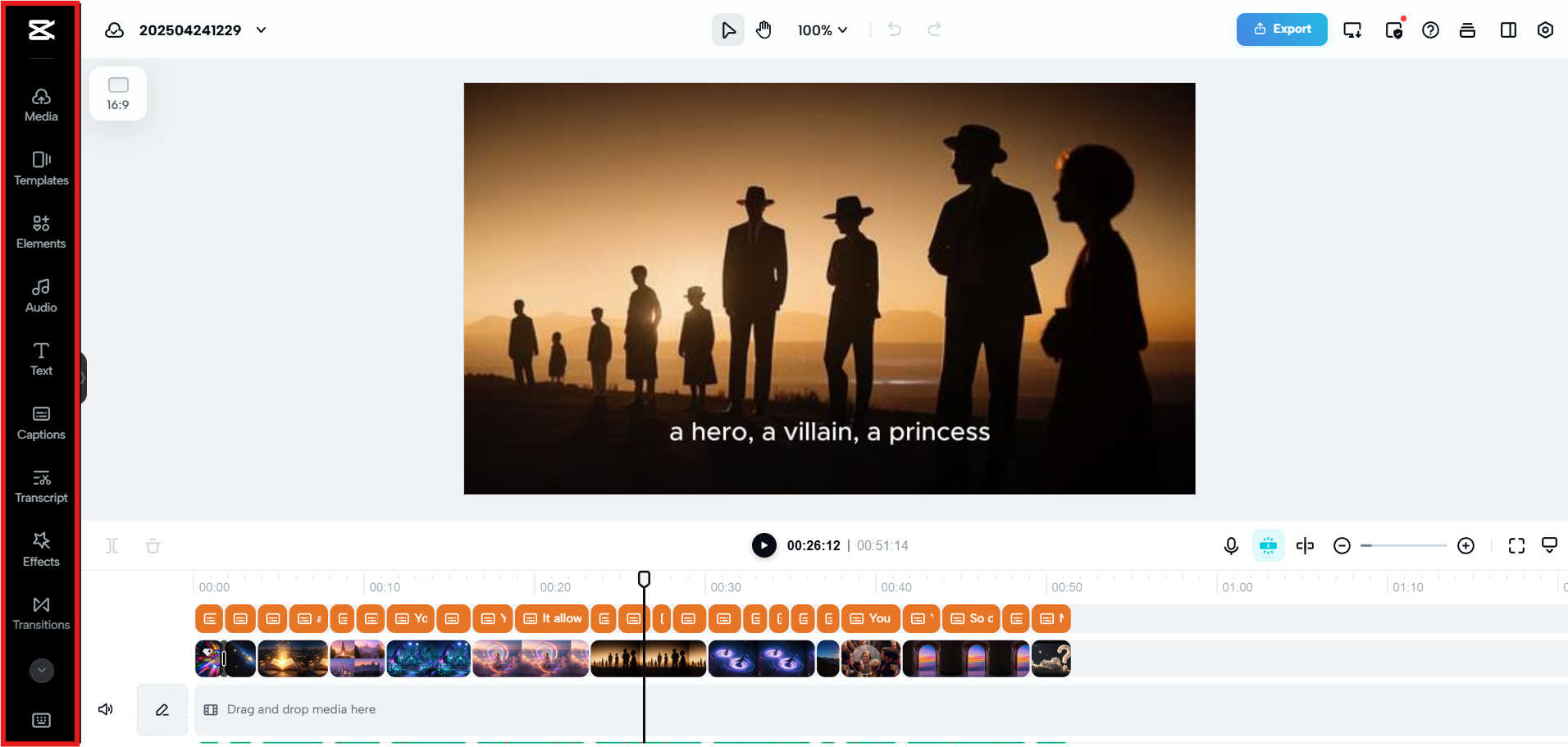This screenshot has width=1568, height=747.
Task: Open the Elements panel
Action: click(41, 232)
